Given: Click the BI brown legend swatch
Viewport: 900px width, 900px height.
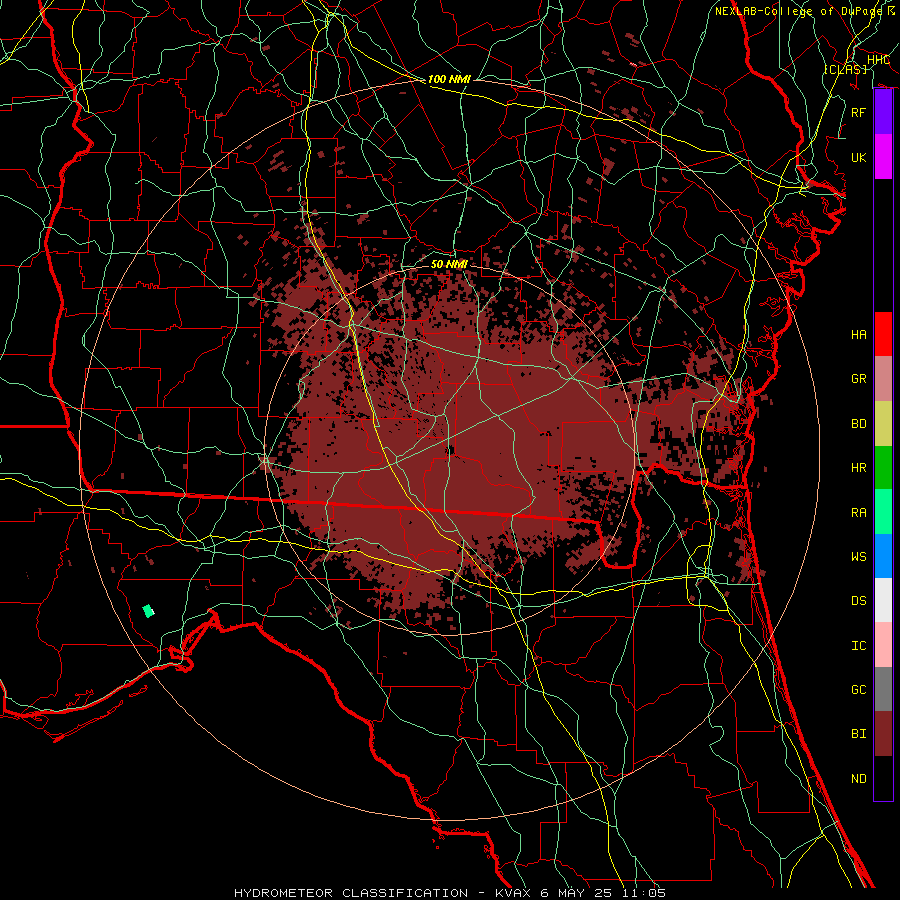Looking at the screenshot, I should pos(883,734).
